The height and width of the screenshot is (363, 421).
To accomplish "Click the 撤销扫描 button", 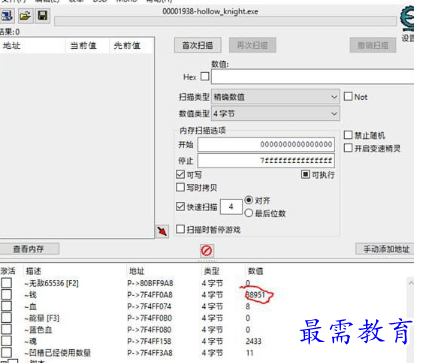I will [373, 45].
